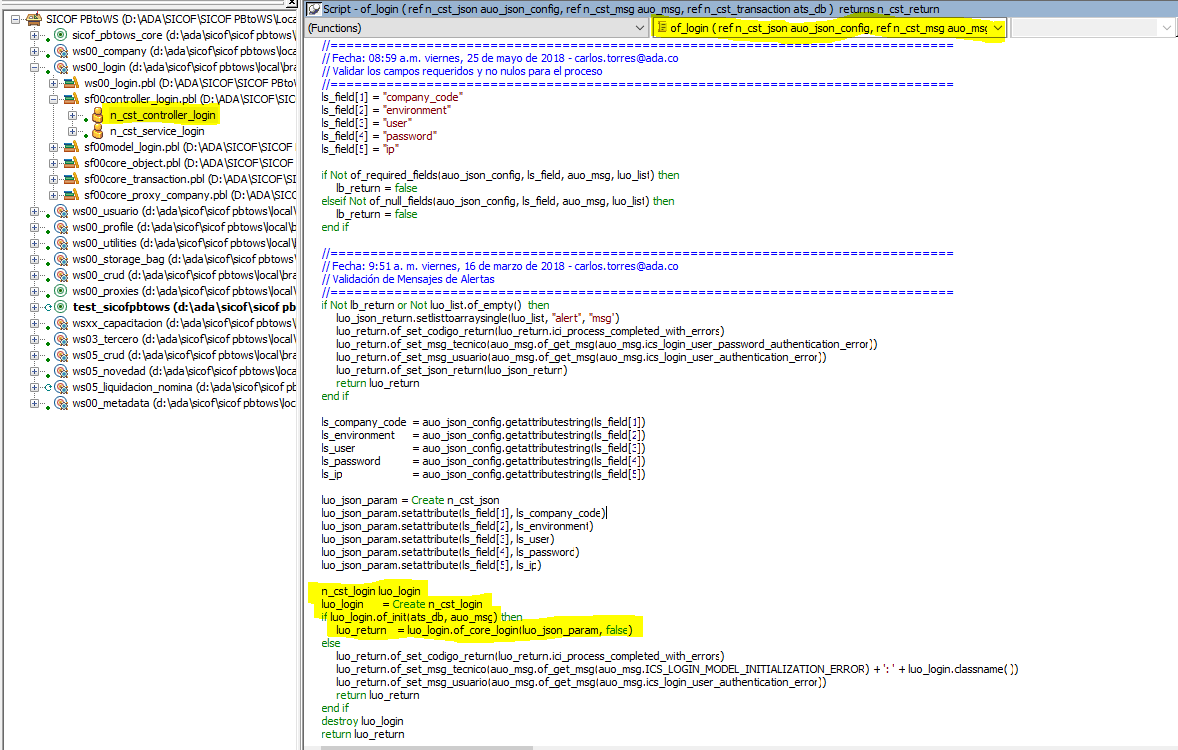The height and width of the screenshot is (750, 1178).
Task: Click the Script title bar icon
Action: [314, 8]
